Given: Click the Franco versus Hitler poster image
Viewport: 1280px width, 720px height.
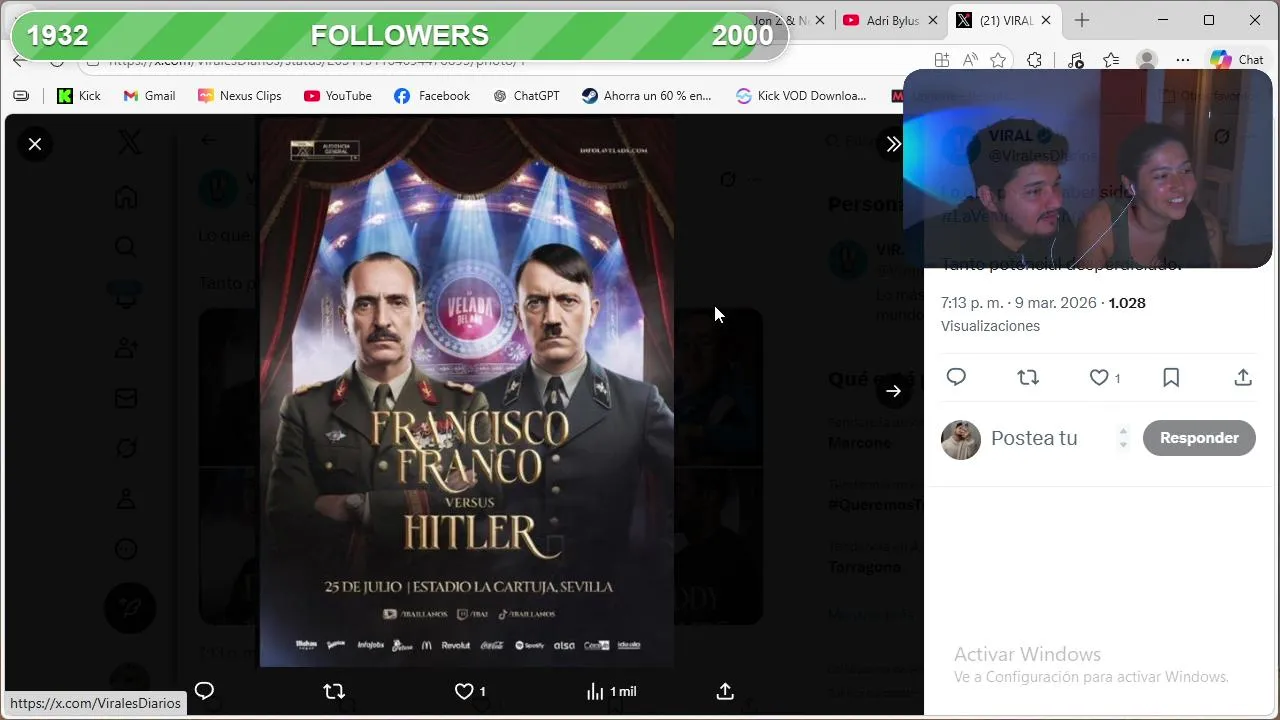Looking at the screenshot, I should pyautogui.click(x=466, y=391).
